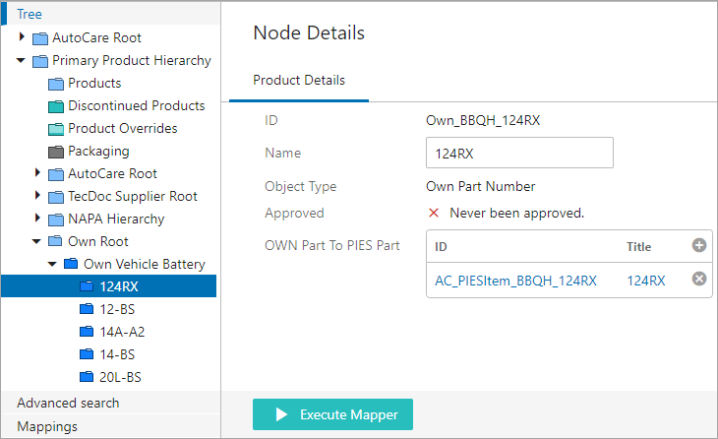Select the 14A-A2 tree item
The image size is (718, 439).
122,332
